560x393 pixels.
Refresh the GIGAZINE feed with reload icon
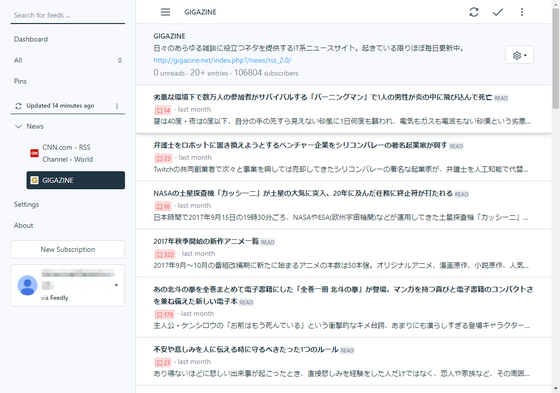tap(474, 12)
